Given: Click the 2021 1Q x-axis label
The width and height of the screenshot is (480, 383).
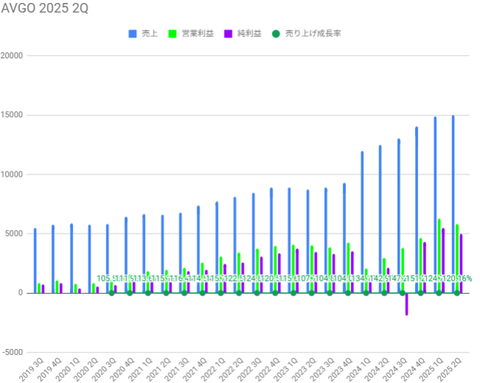Looking at the screenshot, I should coord(140,369).
